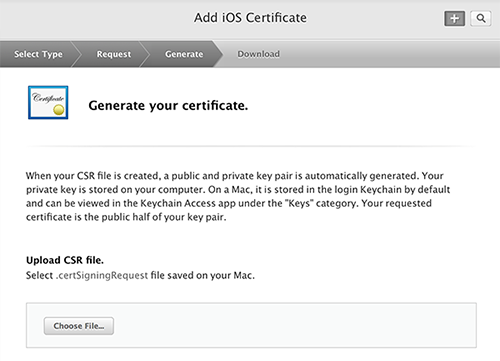
Task: Click the chevron between Select Type and Request
Action: pyautogui.click(x=77, y=54)
